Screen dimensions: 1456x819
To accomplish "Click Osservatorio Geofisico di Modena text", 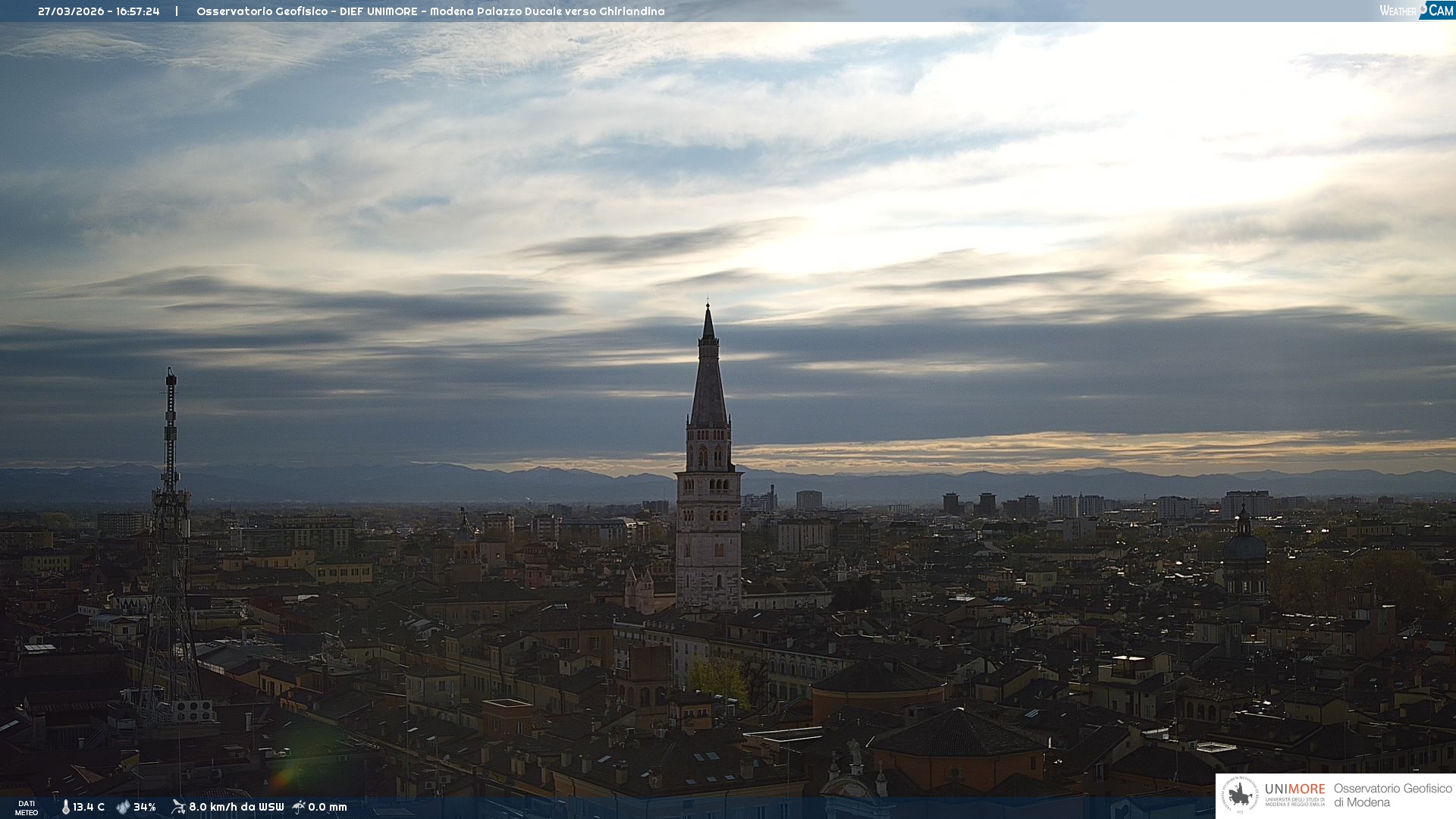I will point(1392,795).
